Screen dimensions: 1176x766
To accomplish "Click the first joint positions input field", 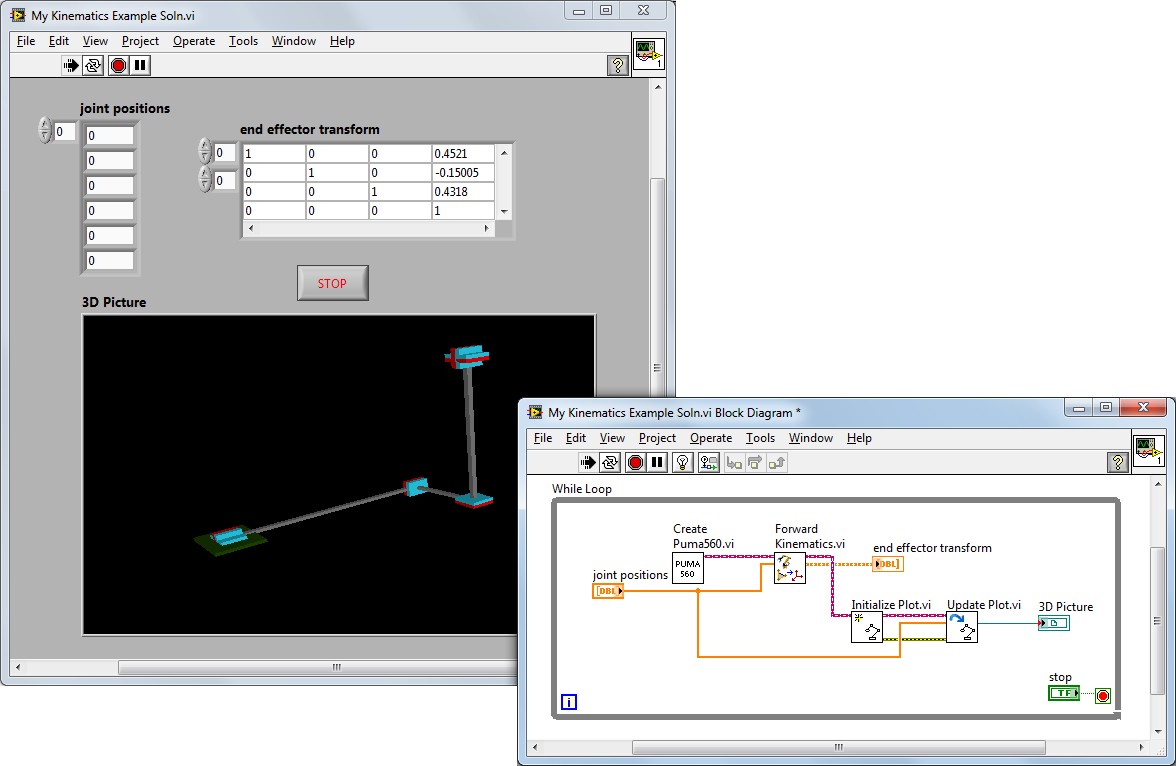I will coord(109,136).
